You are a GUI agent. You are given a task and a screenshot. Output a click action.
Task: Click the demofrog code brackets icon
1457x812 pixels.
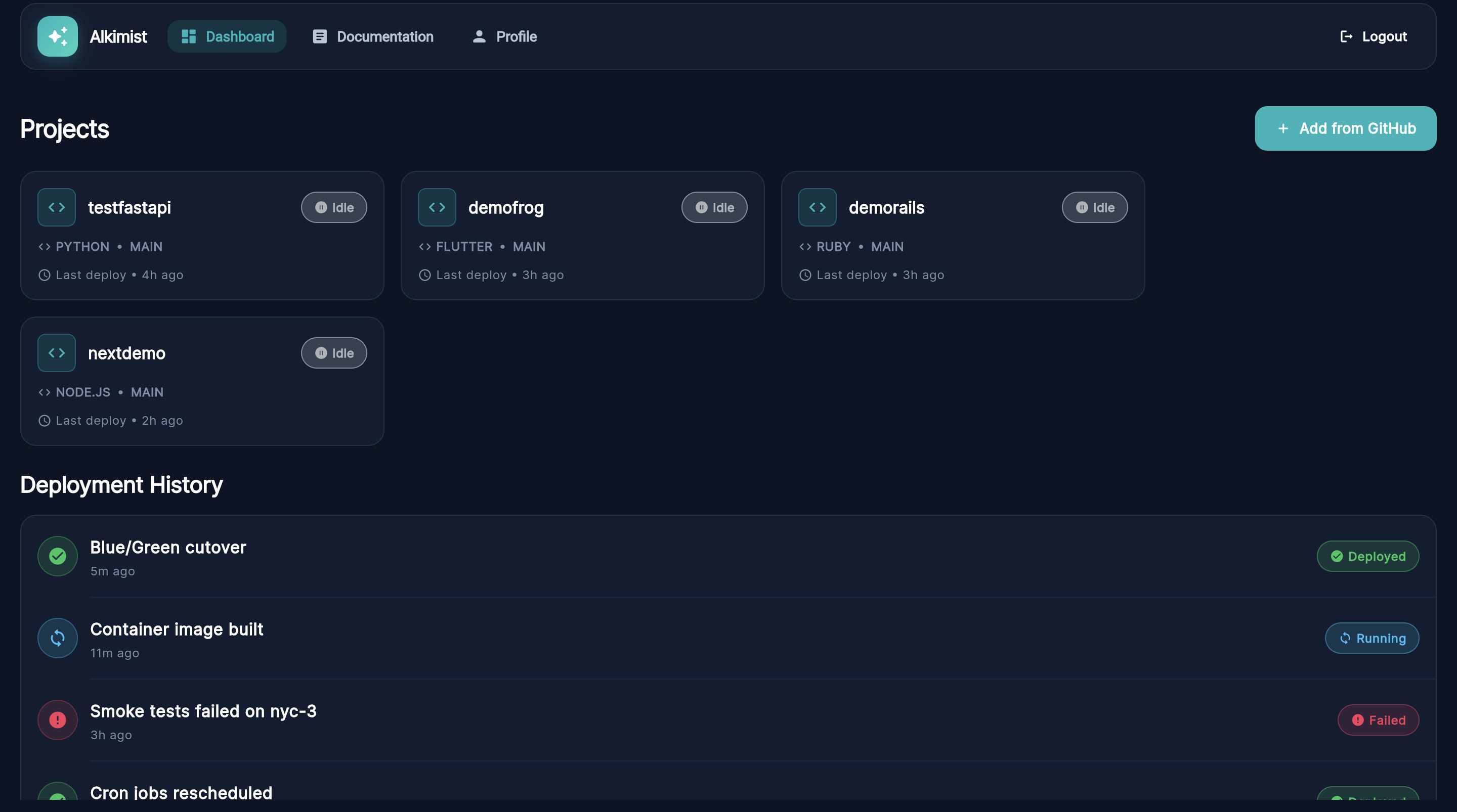pos(437,207)
